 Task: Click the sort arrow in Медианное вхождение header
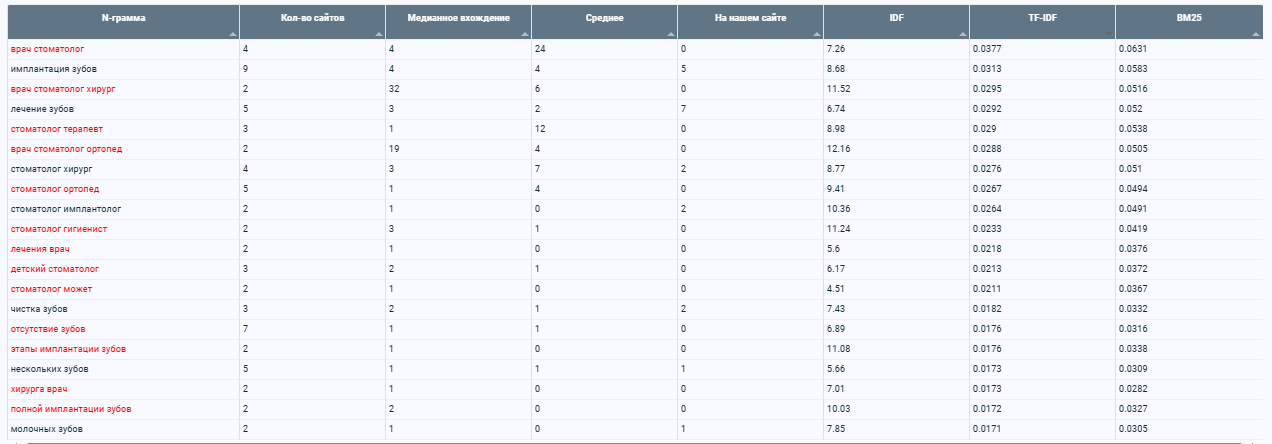(525, 34)
